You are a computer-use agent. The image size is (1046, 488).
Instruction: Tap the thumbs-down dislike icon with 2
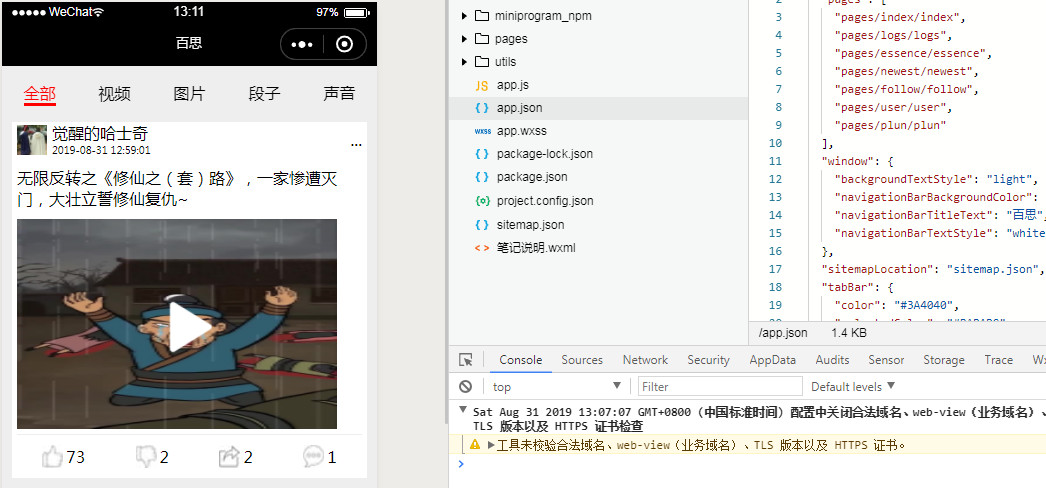pyautogui.click(x=146, y=457)
